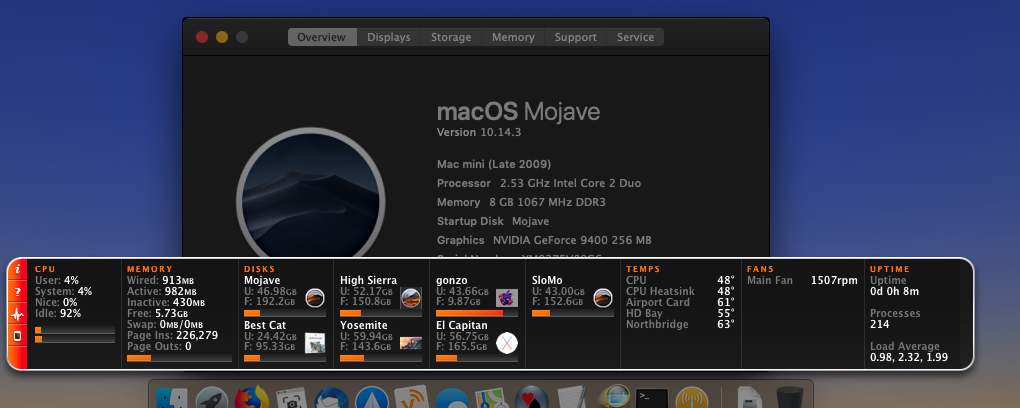Open the documents stack in the Dock
The height and width of the screenshot is (408, 1020).
coord(750,399)
